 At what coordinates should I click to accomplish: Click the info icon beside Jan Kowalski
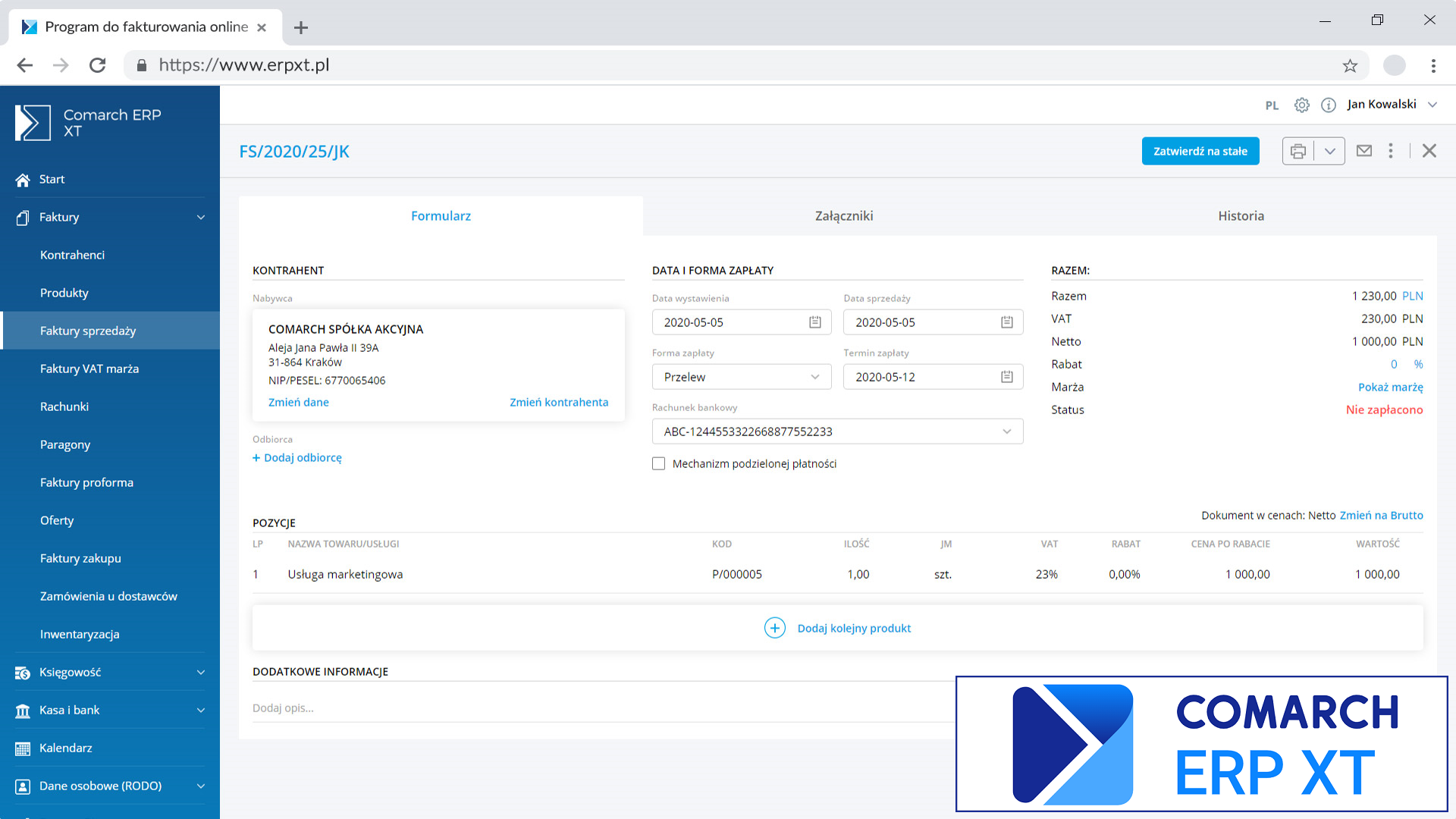(1329, 105)
